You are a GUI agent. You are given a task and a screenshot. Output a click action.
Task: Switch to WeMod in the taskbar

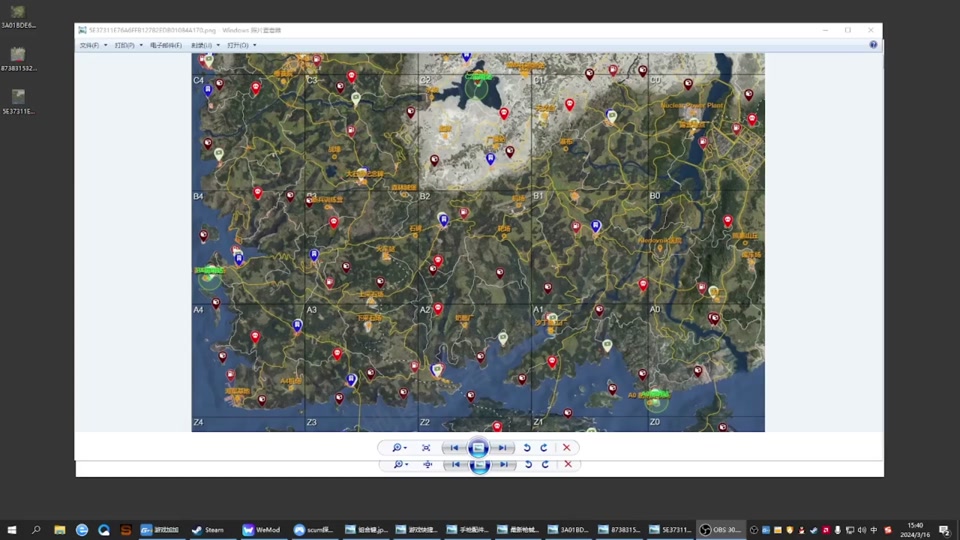coord(261,530)
